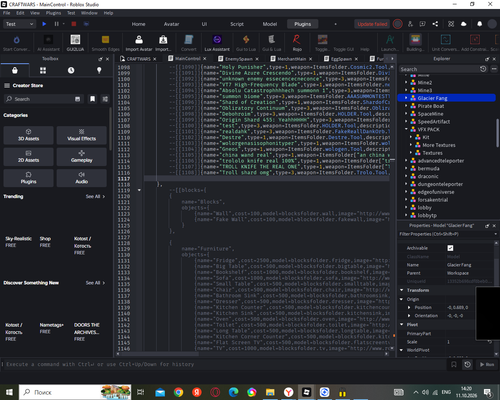Toggle the Archivable checkbox in Properties
Screen dimensions: 500x400
click(450, 248)
